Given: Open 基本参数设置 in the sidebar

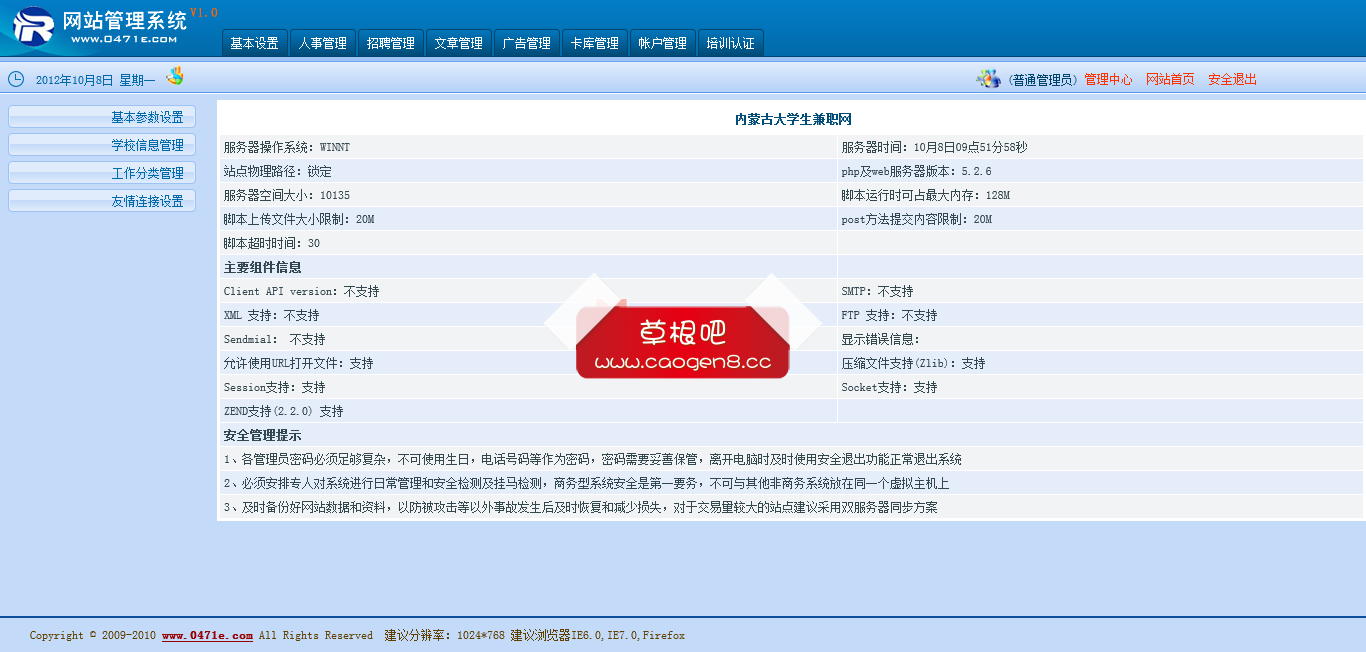Looking at the screenshot, I should click(x=102, y=117).
